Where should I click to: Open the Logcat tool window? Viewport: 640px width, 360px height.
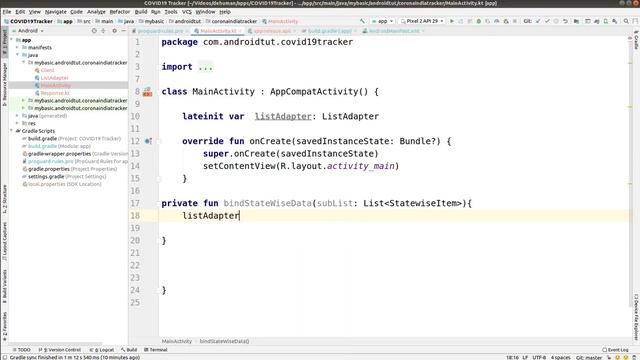coord(102,350)
